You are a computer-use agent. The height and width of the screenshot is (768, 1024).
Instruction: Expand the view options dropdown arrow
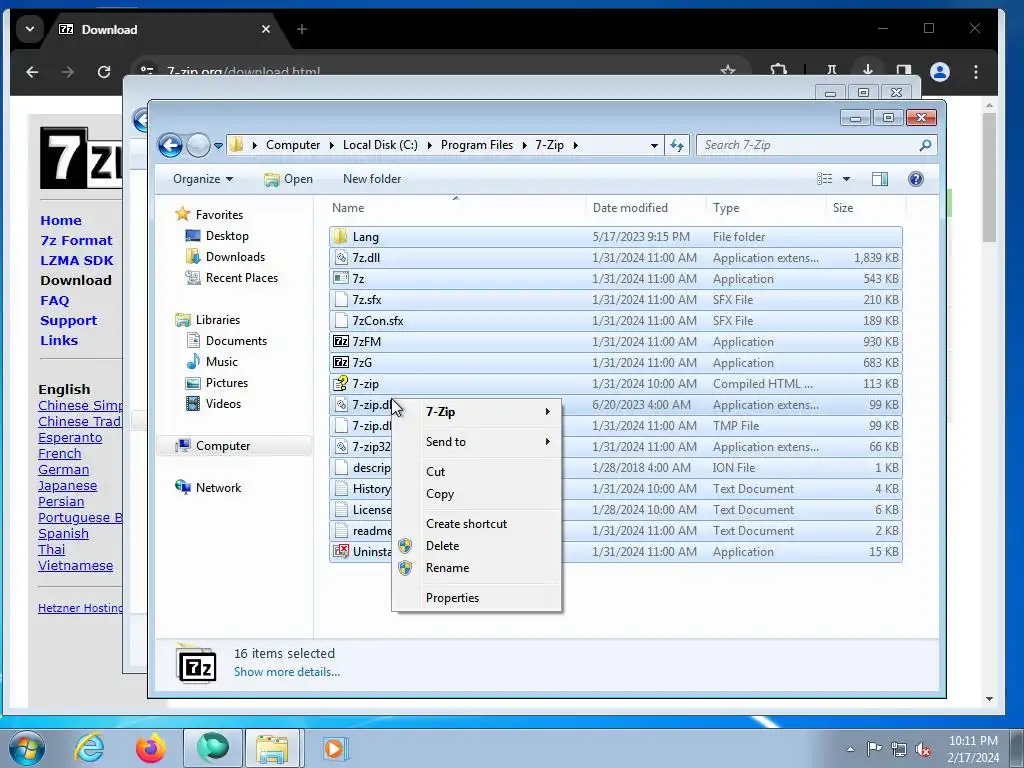[x=846, y=179]
